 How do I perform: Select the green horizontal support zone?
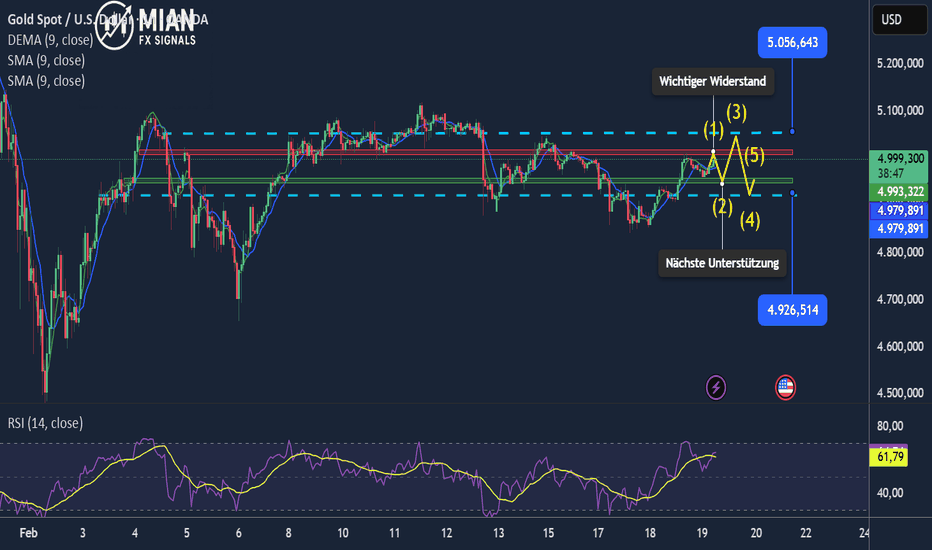(458, 180)
